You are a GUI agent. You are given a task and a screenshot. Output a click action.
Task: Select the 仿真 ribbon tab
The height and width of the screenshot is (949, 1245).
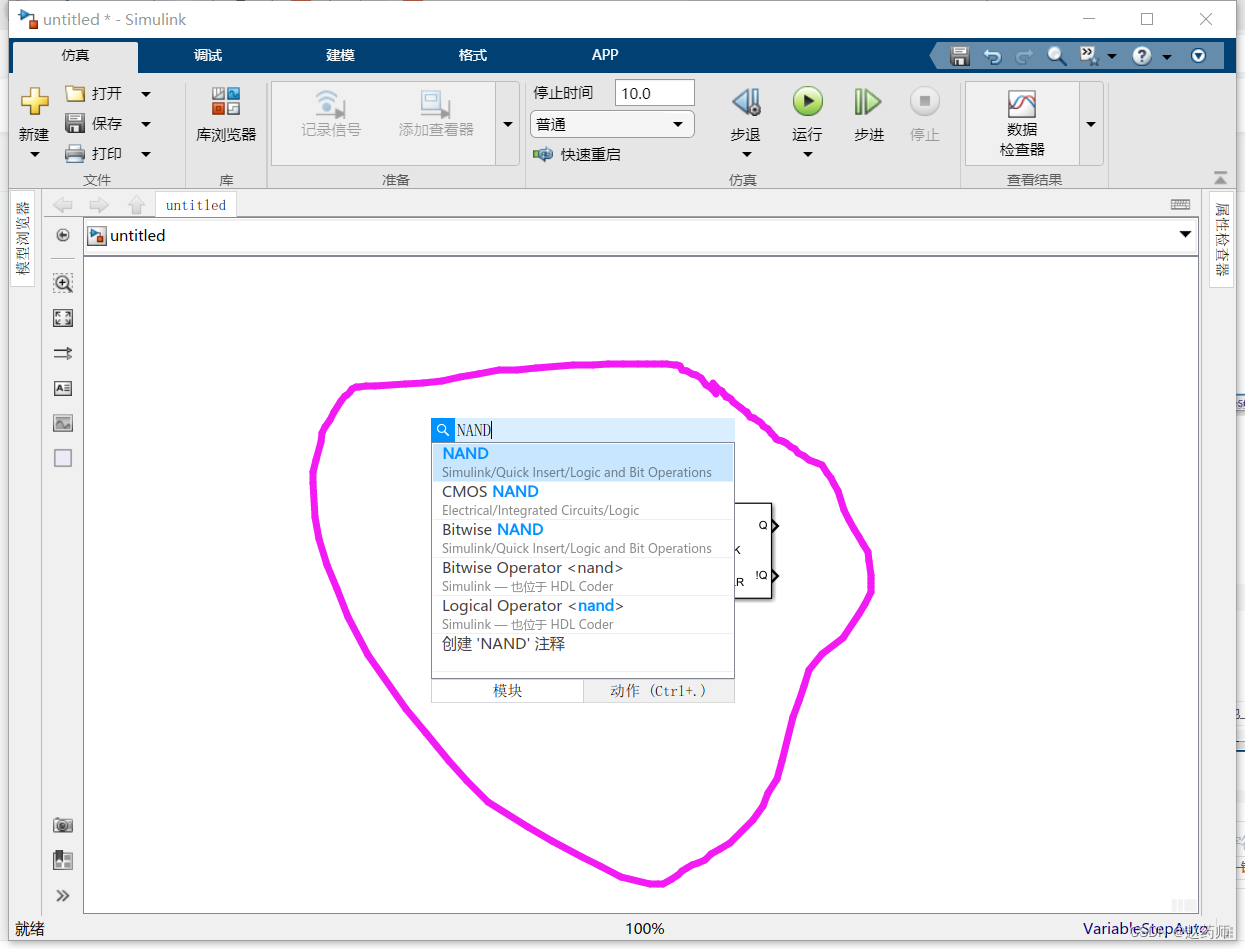coord(75,56)
